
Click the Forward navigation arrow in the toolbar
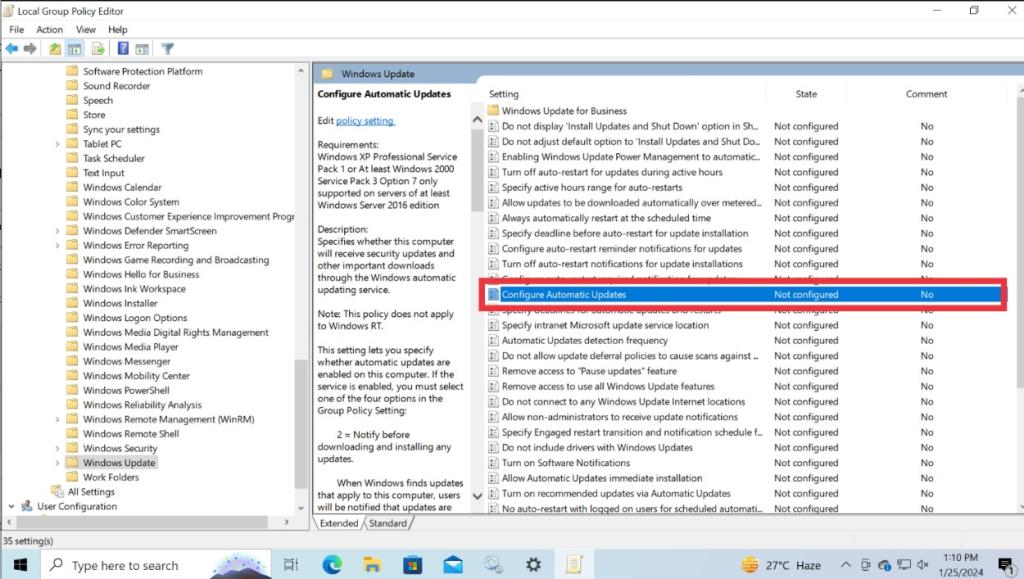pyautogui.click(x=28, y=48)
